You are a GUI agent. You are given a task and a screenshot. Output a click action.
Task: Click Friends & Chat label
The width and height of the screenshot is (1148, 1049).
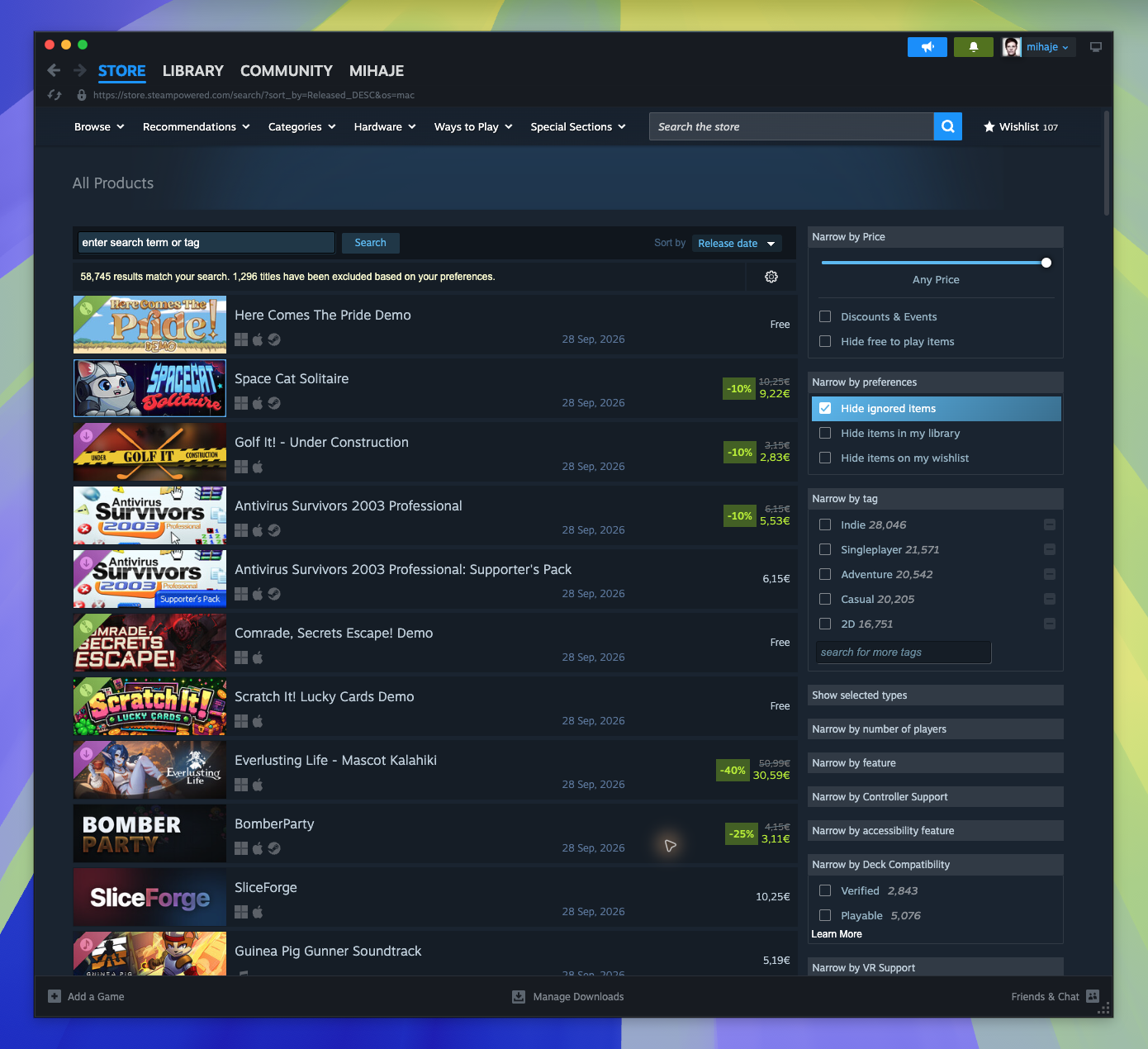point(1046,997)
